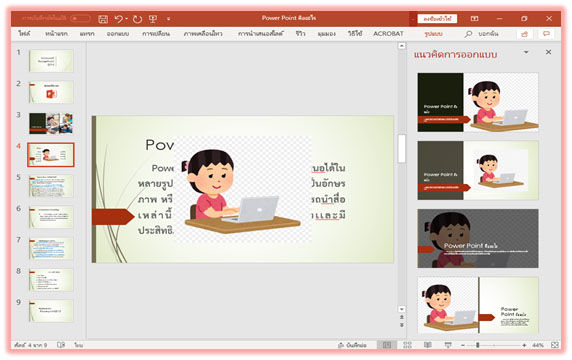This screenshot has width=572, height=360.
Task: Click the Save icon in quick access toolbar
Action: click(x=103, y=19)
